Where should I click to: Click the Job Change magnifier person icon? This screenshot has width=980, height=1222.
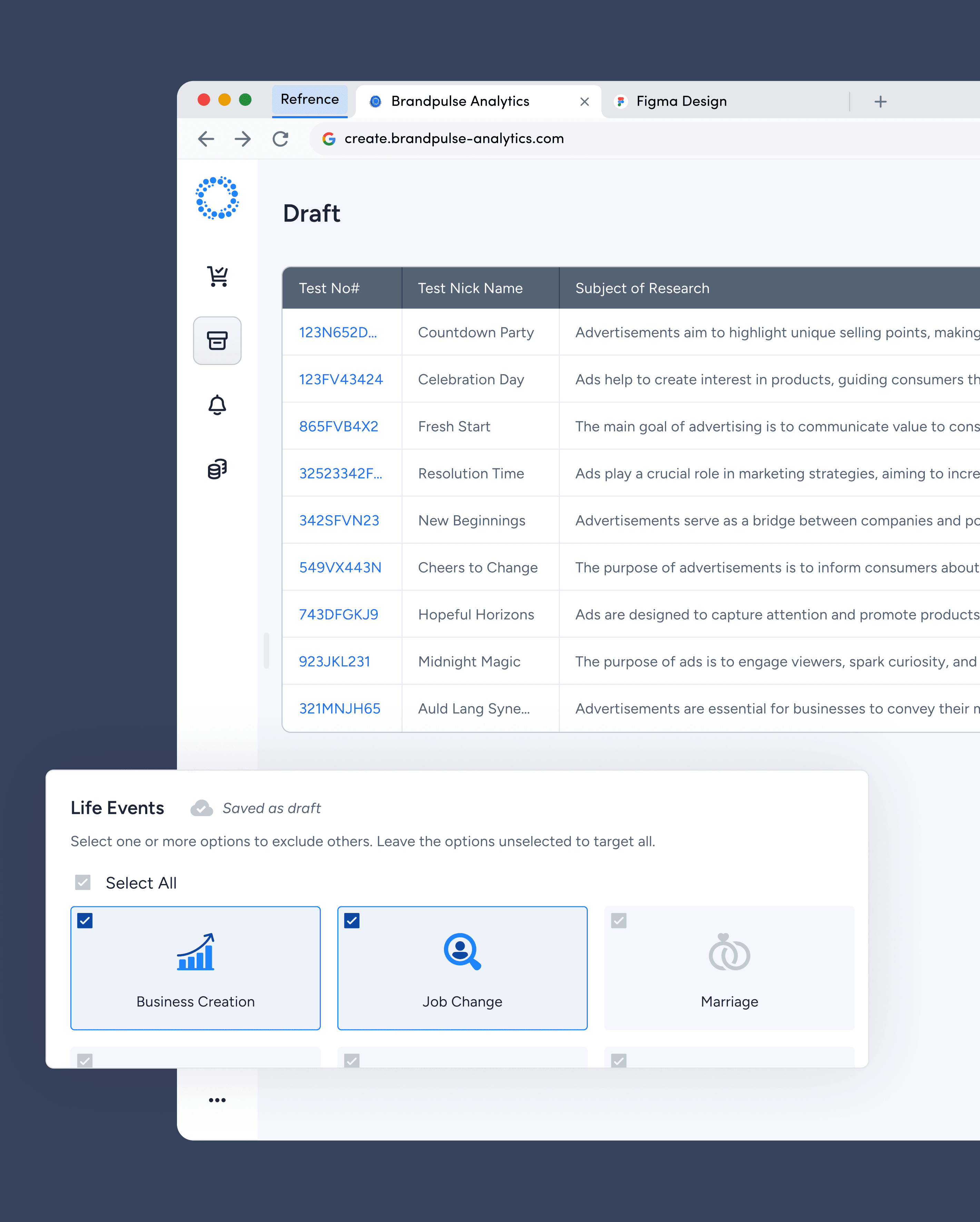463,952
